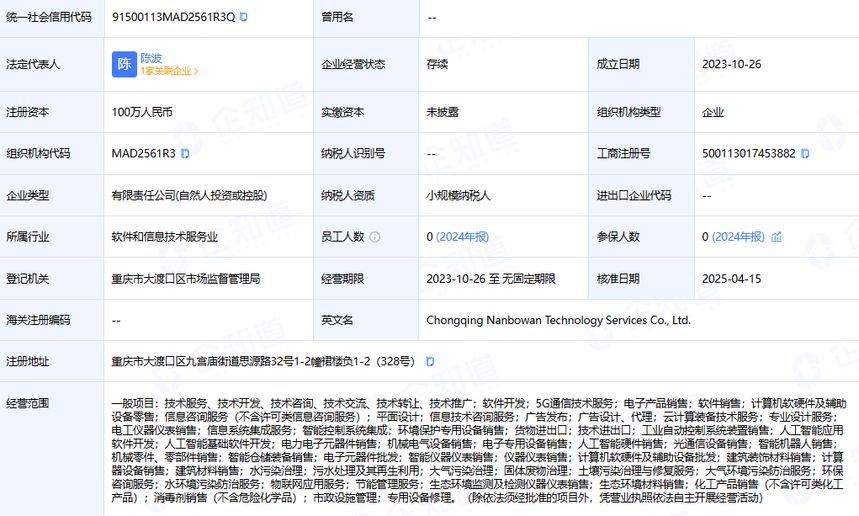The width and height of the screenshot is (859, 516).
Task: Click approval date 2025-04-15
Action: coord(731,279)
